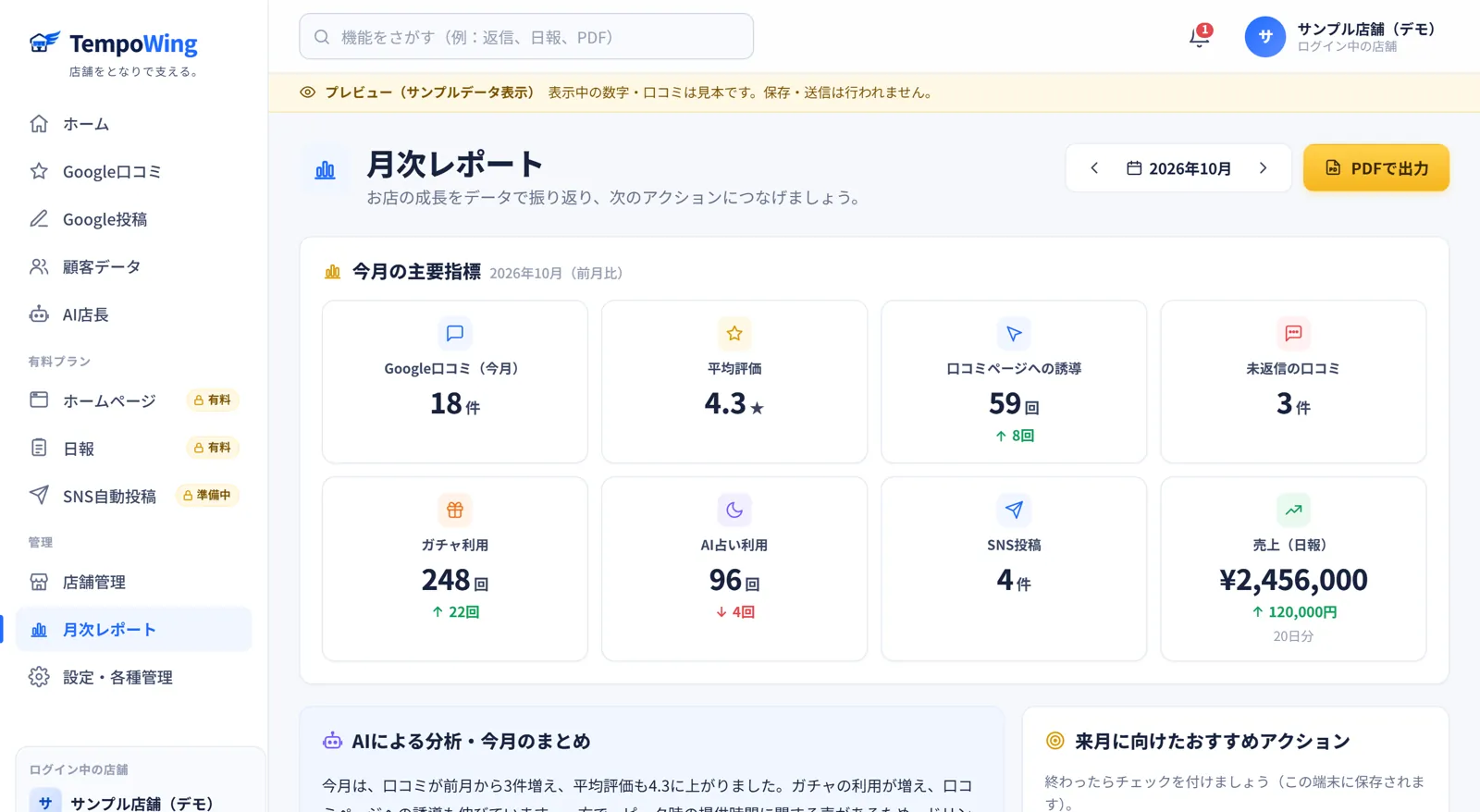
Task: Go to previous month arrow
Action: [1094, 168]
